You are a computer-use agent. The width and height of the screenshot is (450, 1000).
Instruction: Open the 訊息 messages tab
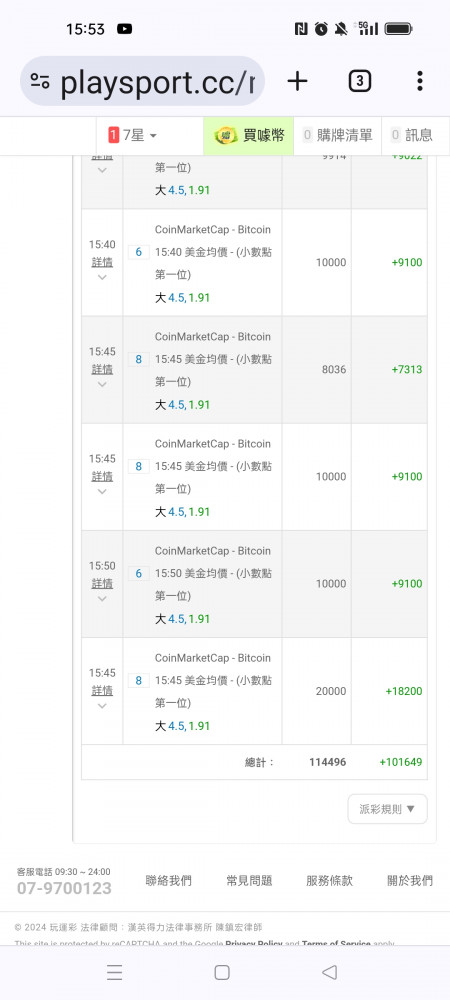(412, 135)
